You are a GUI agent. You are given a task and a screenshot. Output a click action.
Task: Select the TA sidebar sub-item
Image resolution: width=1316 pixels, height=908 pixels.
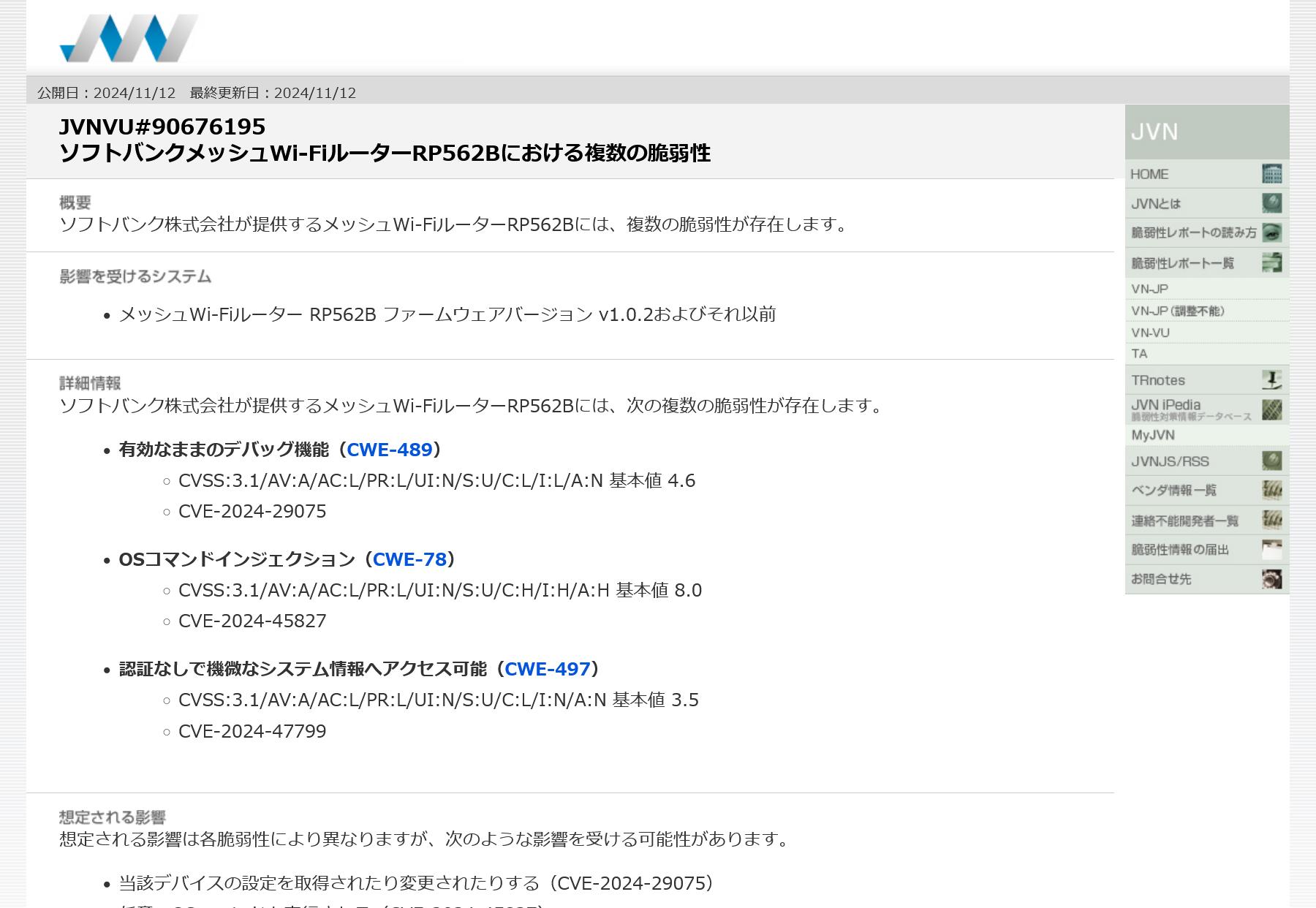point(1207,354)
